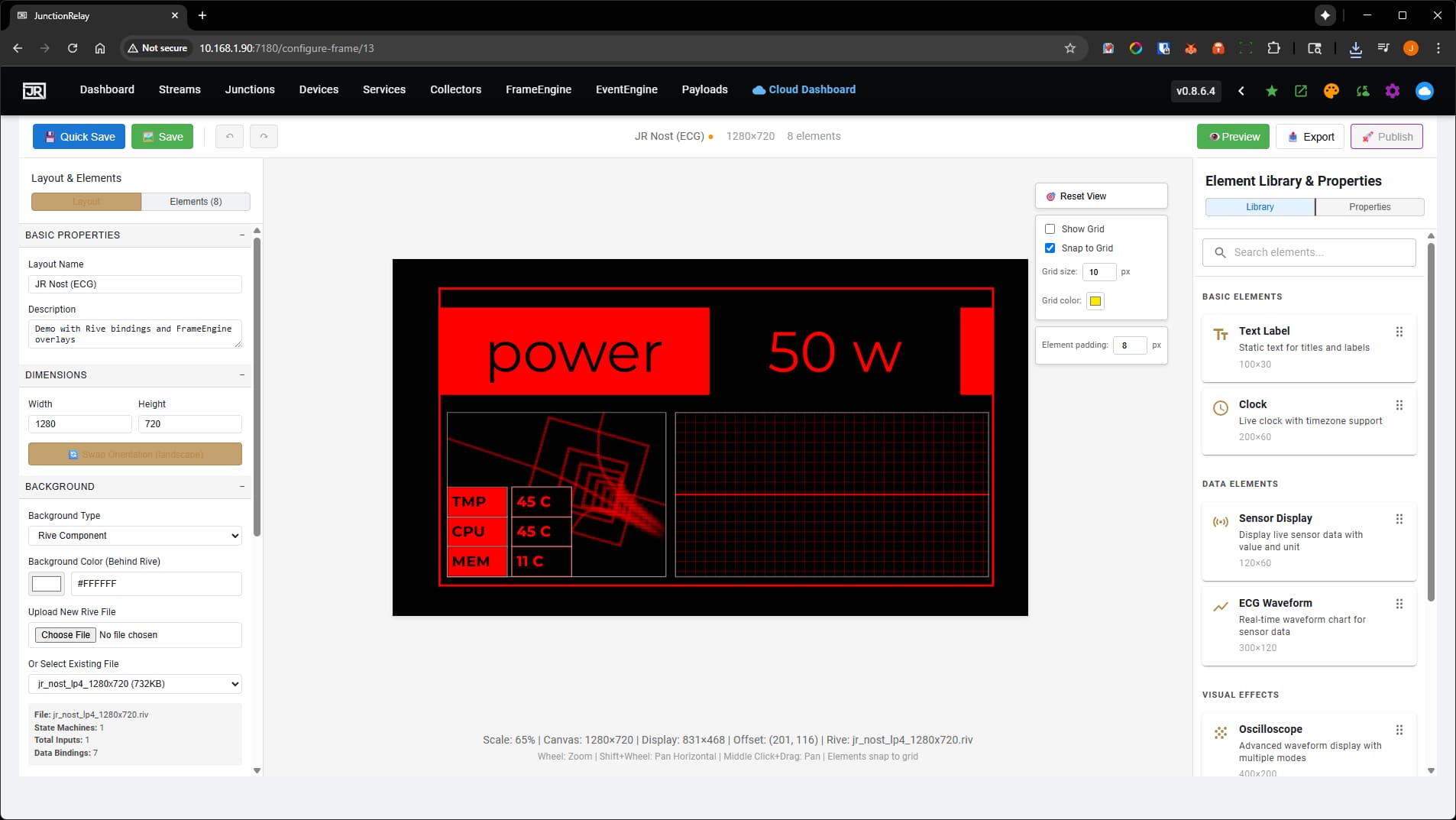Viewport: 1456px width, 820px height.
Task: Navigate to the Junctions menu
Action: point(249,89)
